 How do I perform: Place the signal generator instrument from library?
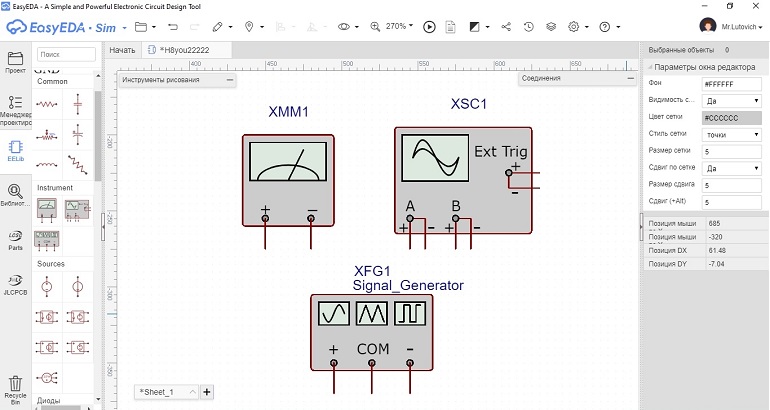tap(47, 241)
